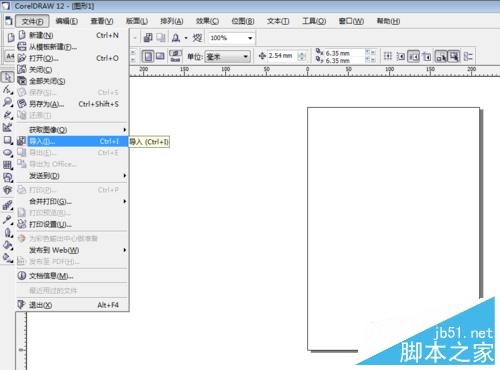Viewport: 500px width, 370px height.
Task: Open the 排列(A) menu
Action: 172,21
